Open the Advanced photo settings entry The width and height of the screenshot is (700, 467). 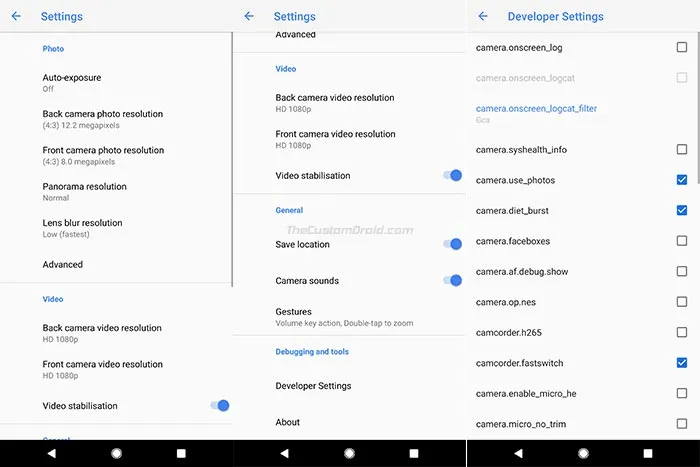116,264
